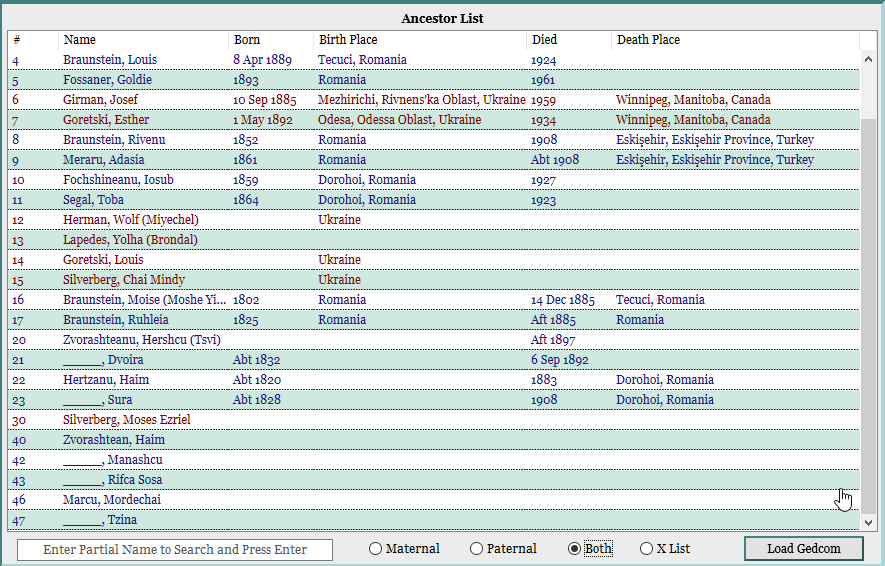
Task: Click Abt 1820 birth cell
Action: (x=257, y=380)
